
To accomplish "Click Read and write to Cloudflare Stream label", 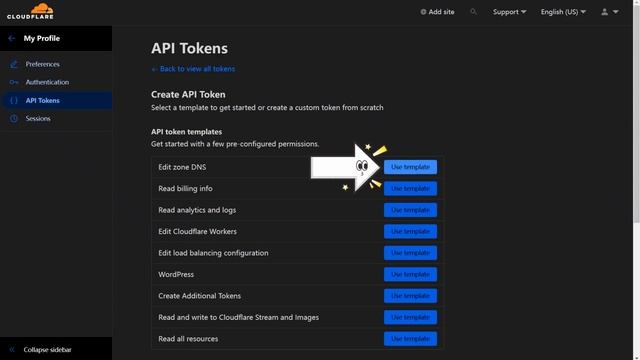I will (x=238, y=317).
